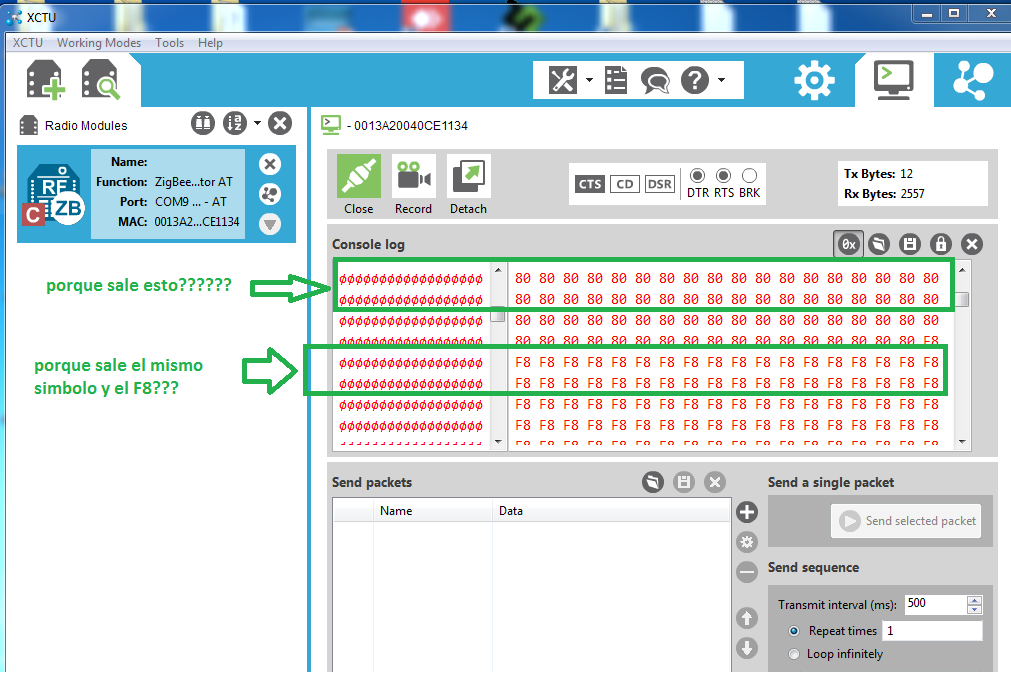
Task: Click the DSR line indicator
Action: (x=660, y=184)
